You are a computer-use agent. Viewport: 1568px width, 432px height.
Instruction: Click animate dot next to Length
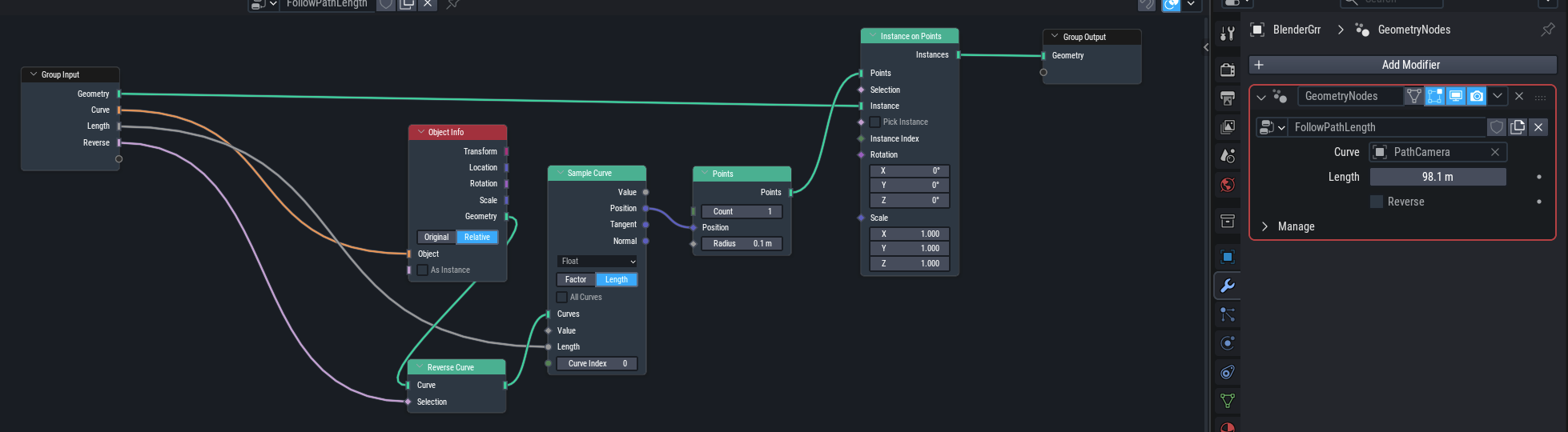[x=1539, y=177]
